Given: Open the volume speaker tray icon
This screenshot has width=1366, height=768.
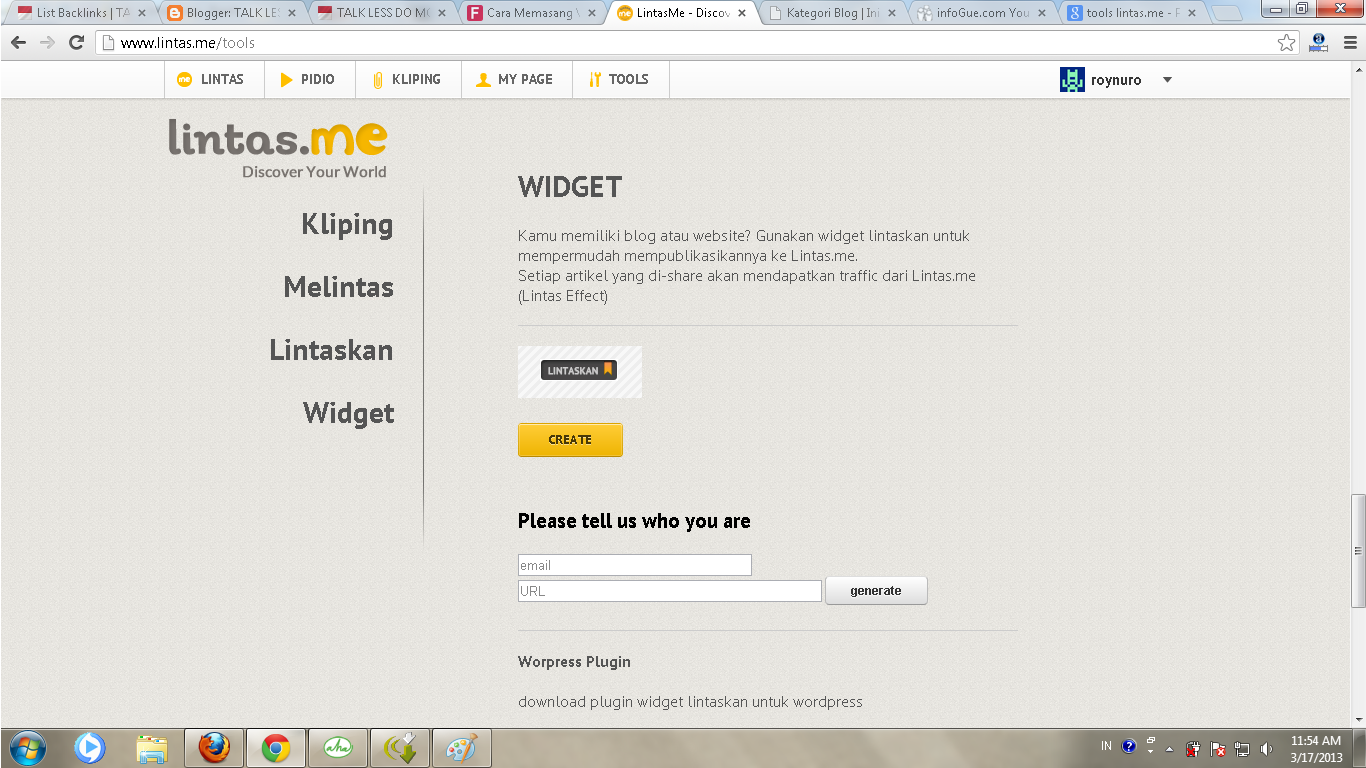Looking at the screenshot, I should point(1267,748).
